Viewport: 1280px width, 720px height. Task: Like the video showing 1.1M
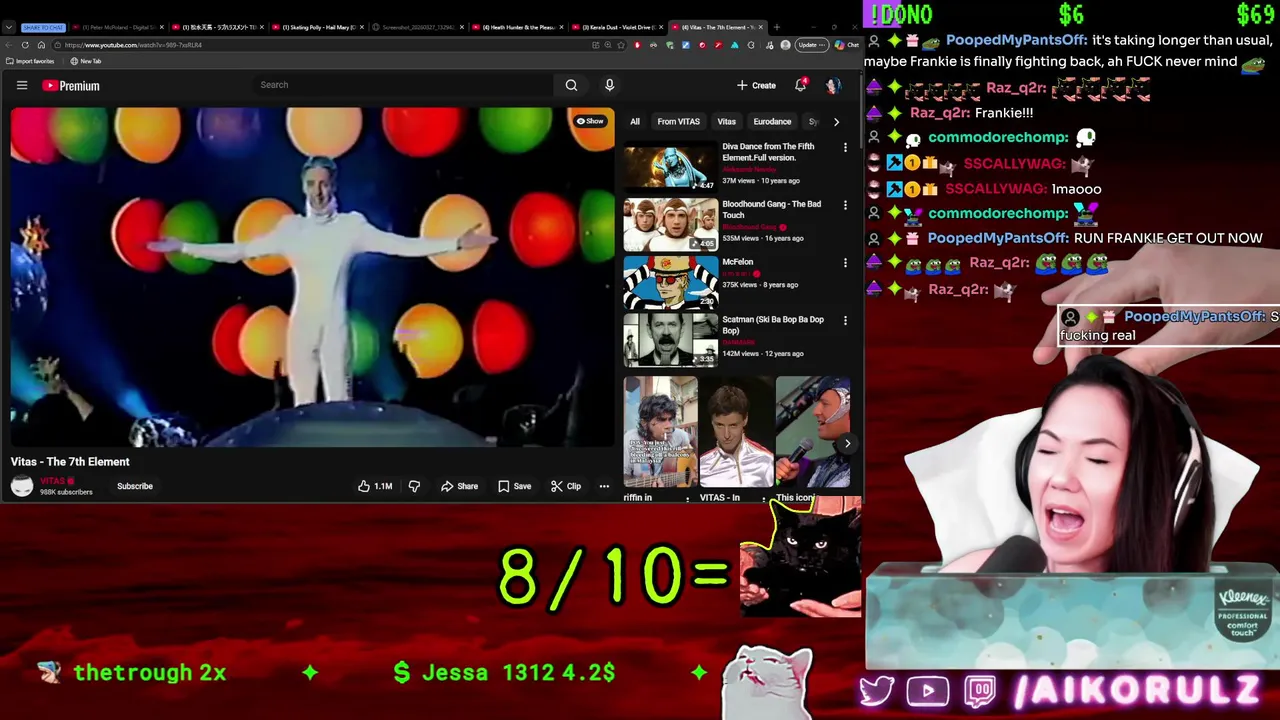pyautogui.click(x=376, y=486)
